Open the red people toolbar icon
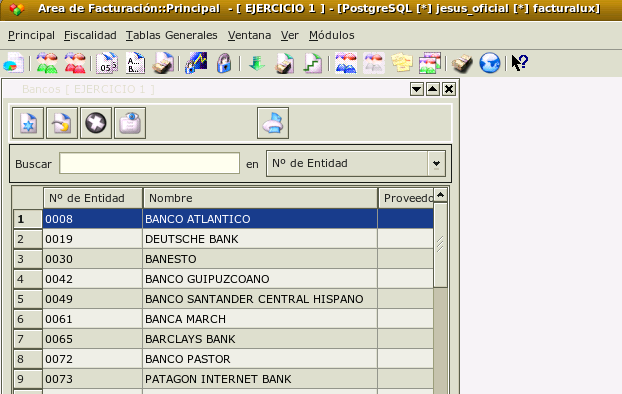The height and width of the screenshot is (394, 622). 75,63
